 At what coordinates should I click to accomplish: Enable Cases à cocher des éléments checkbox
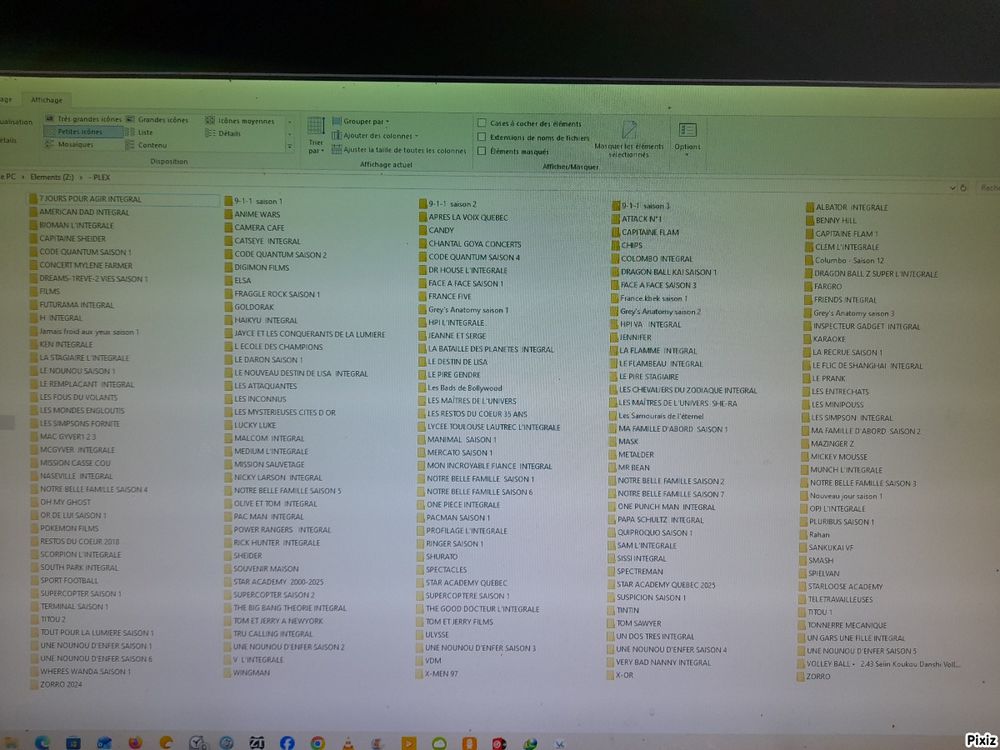482,123
